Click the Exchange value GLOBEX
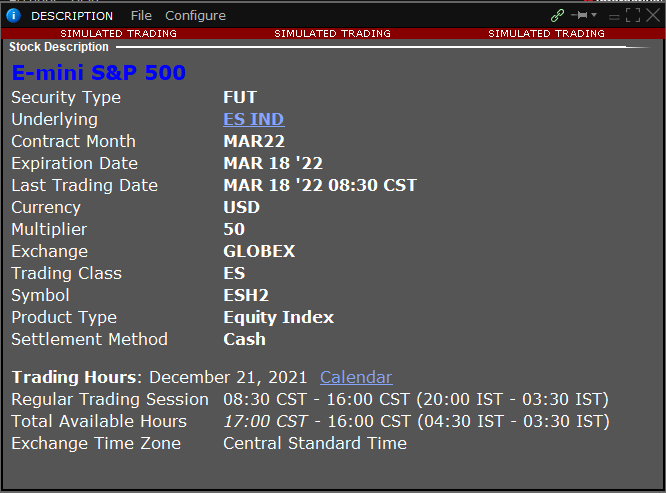Image resolution: width=666 pixels, height=493 pixels. [x=259, y=251]
